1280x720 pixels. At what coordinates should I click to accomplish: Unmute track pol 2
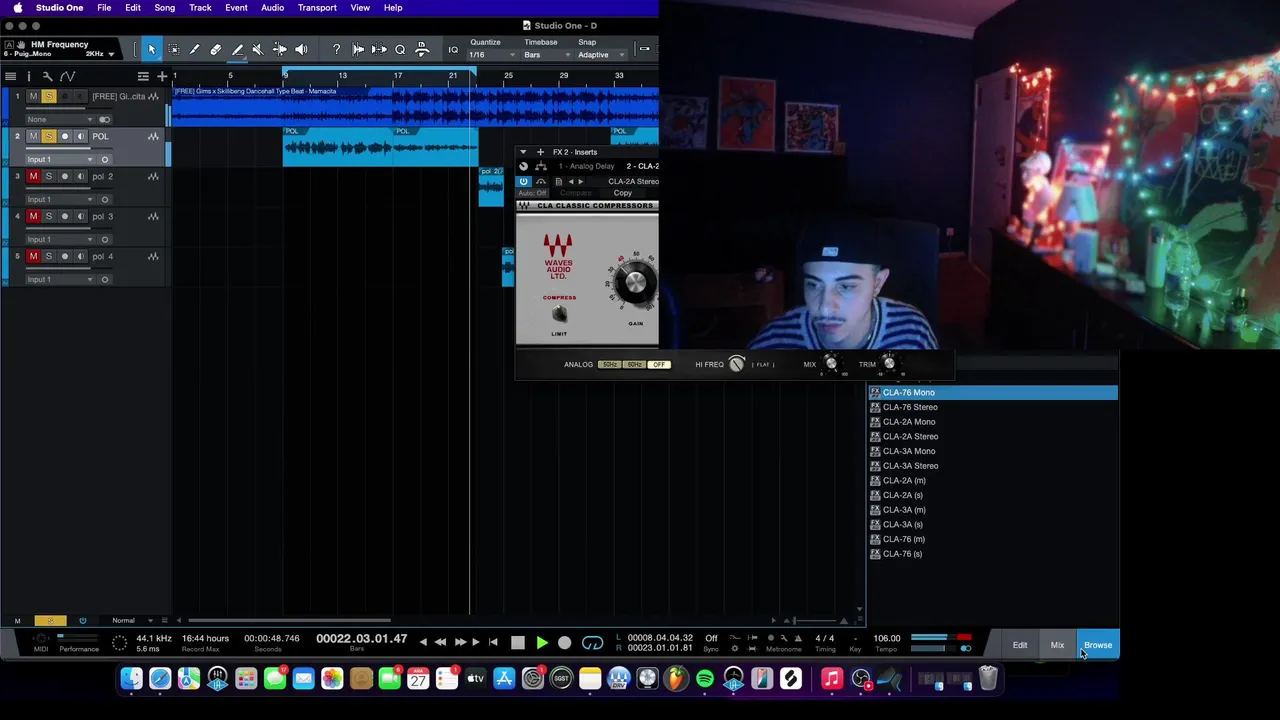pos(33,176)
